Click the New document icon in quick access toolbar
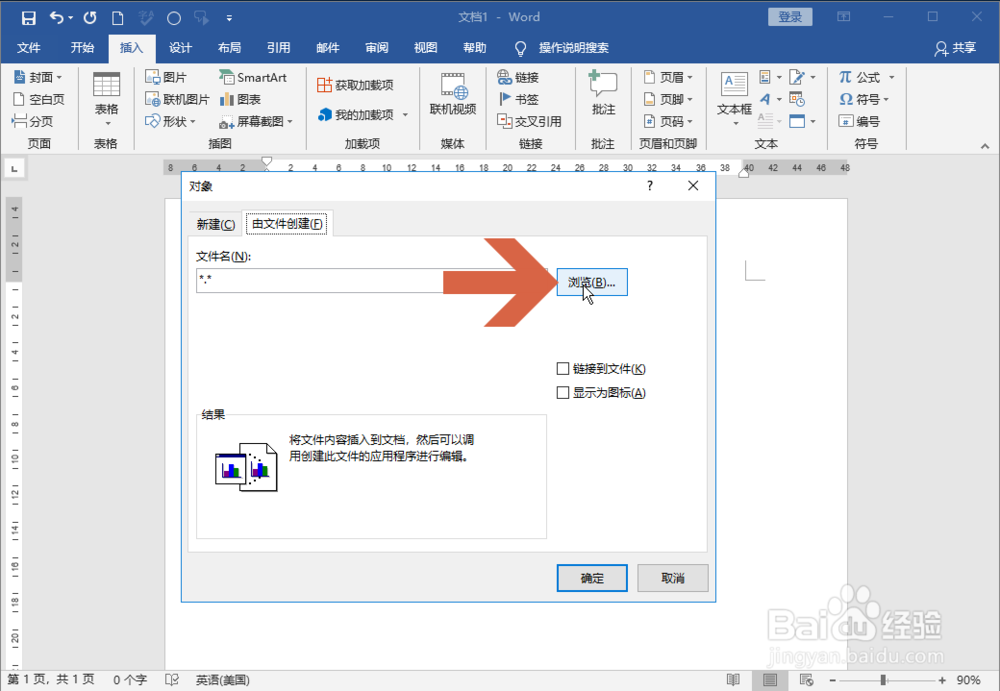The height and width of the screenshot is (691, 1000). pyautogui.click(x=117, y=18)
